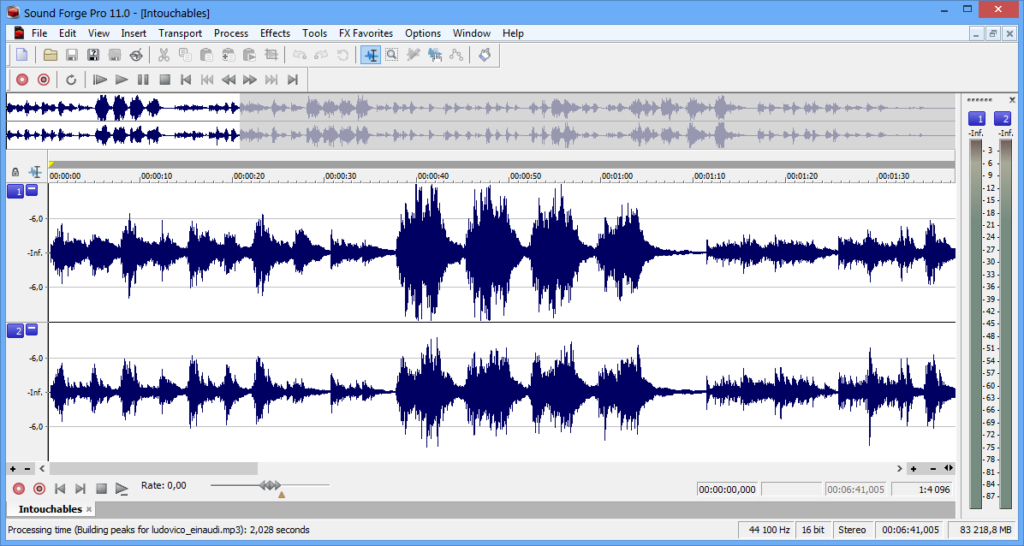Click the horizontal scrollbar left arrow
Screen dimensions: 1024x546
42,469
